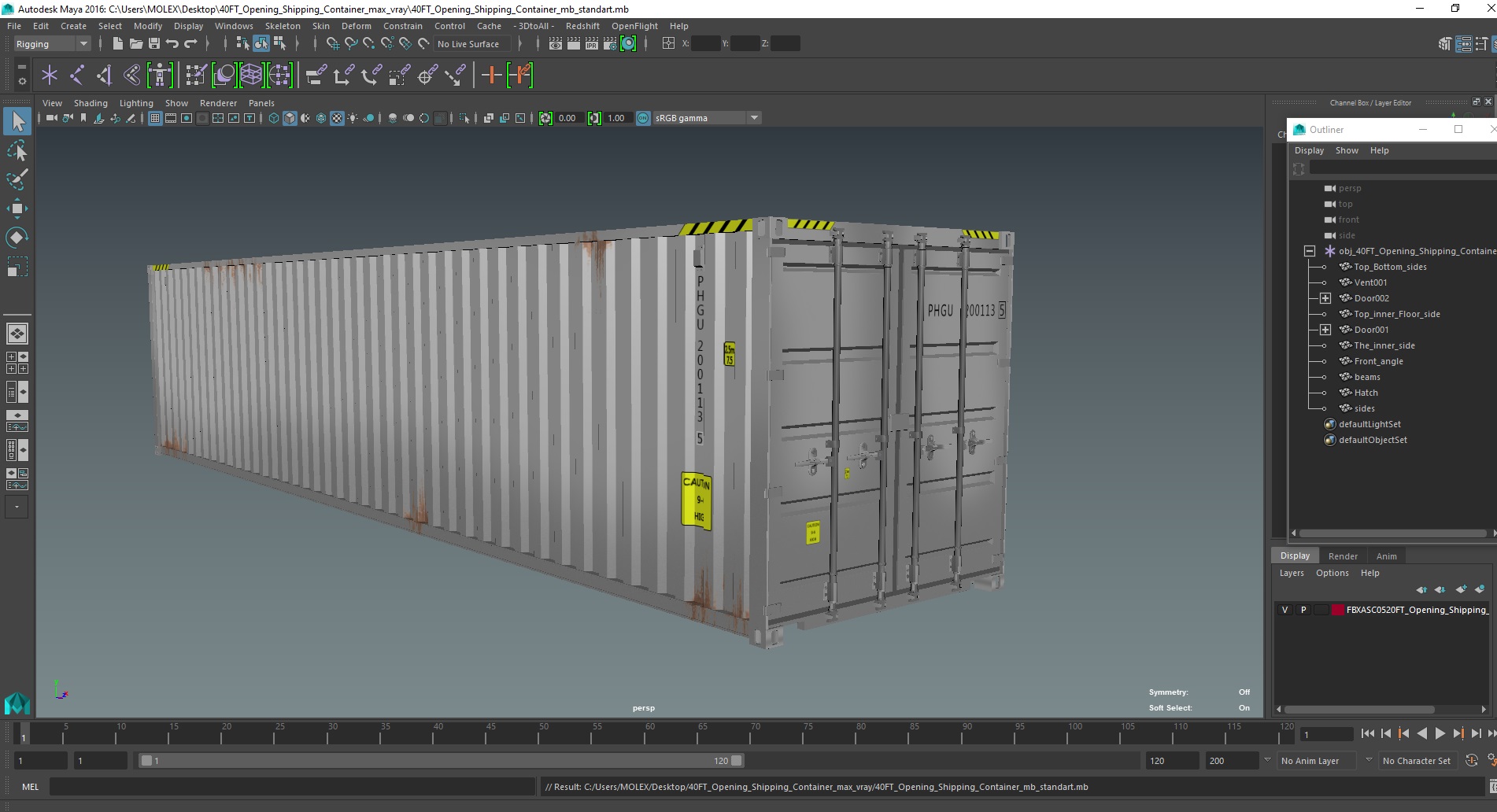Select the arrow Select tool in toolbox
Viewport: 1497px width, 812px height.
coord(17,121)
